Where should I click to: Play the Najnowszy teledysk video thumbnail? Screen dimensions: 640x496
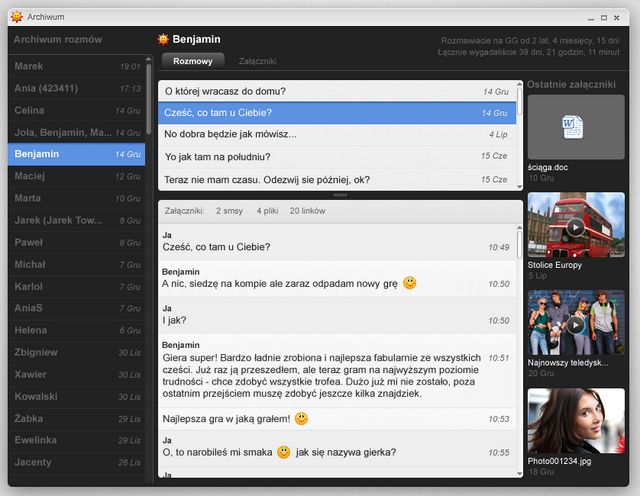point(576,325)
